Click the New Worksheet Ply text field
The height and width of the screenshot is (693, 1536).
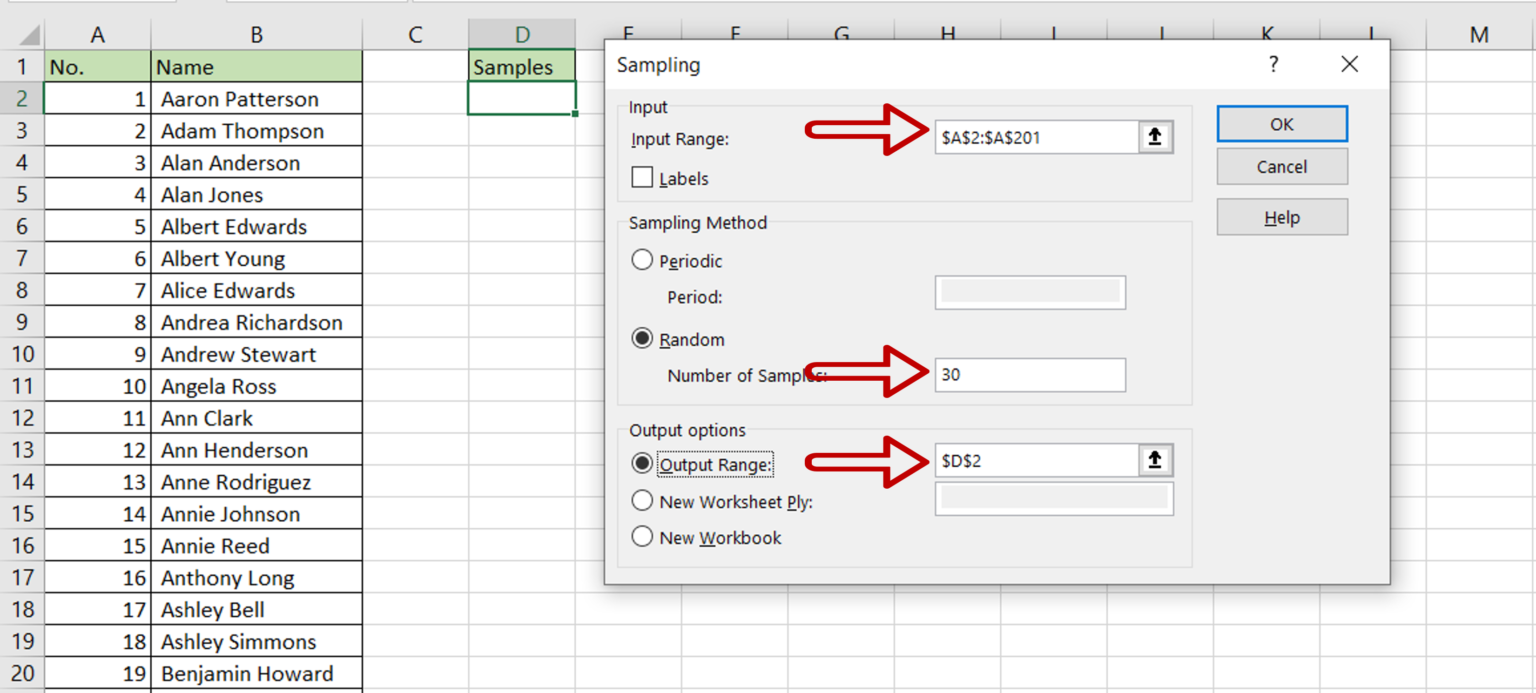1054,498
